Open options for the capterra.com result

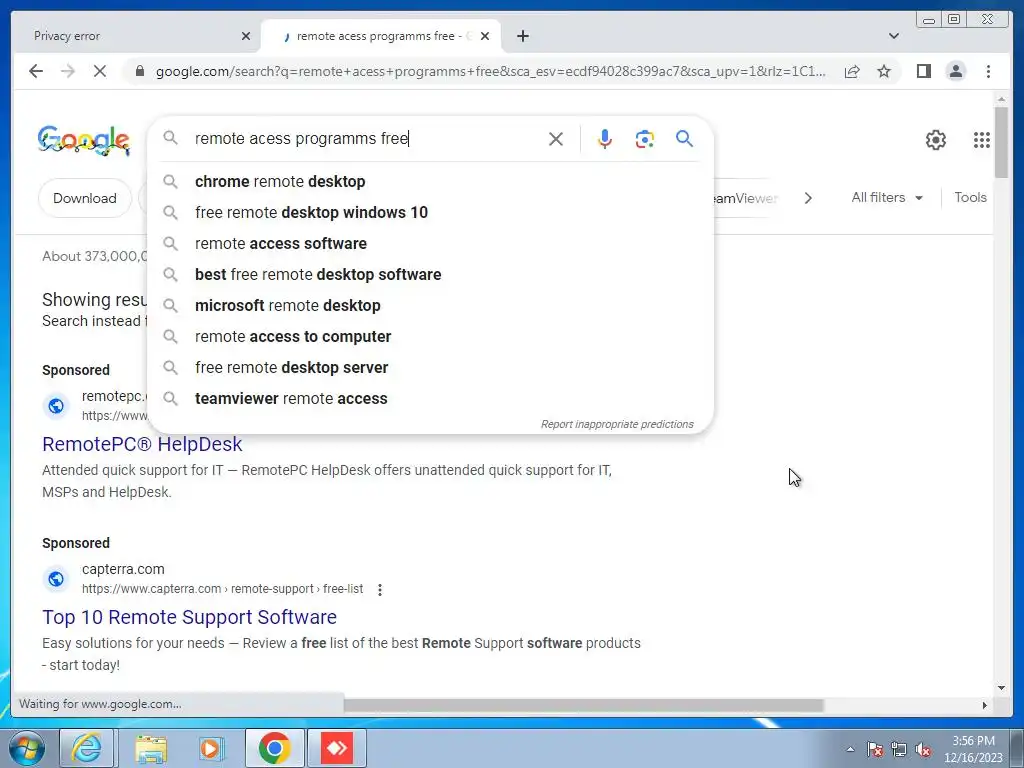[379, 590]
